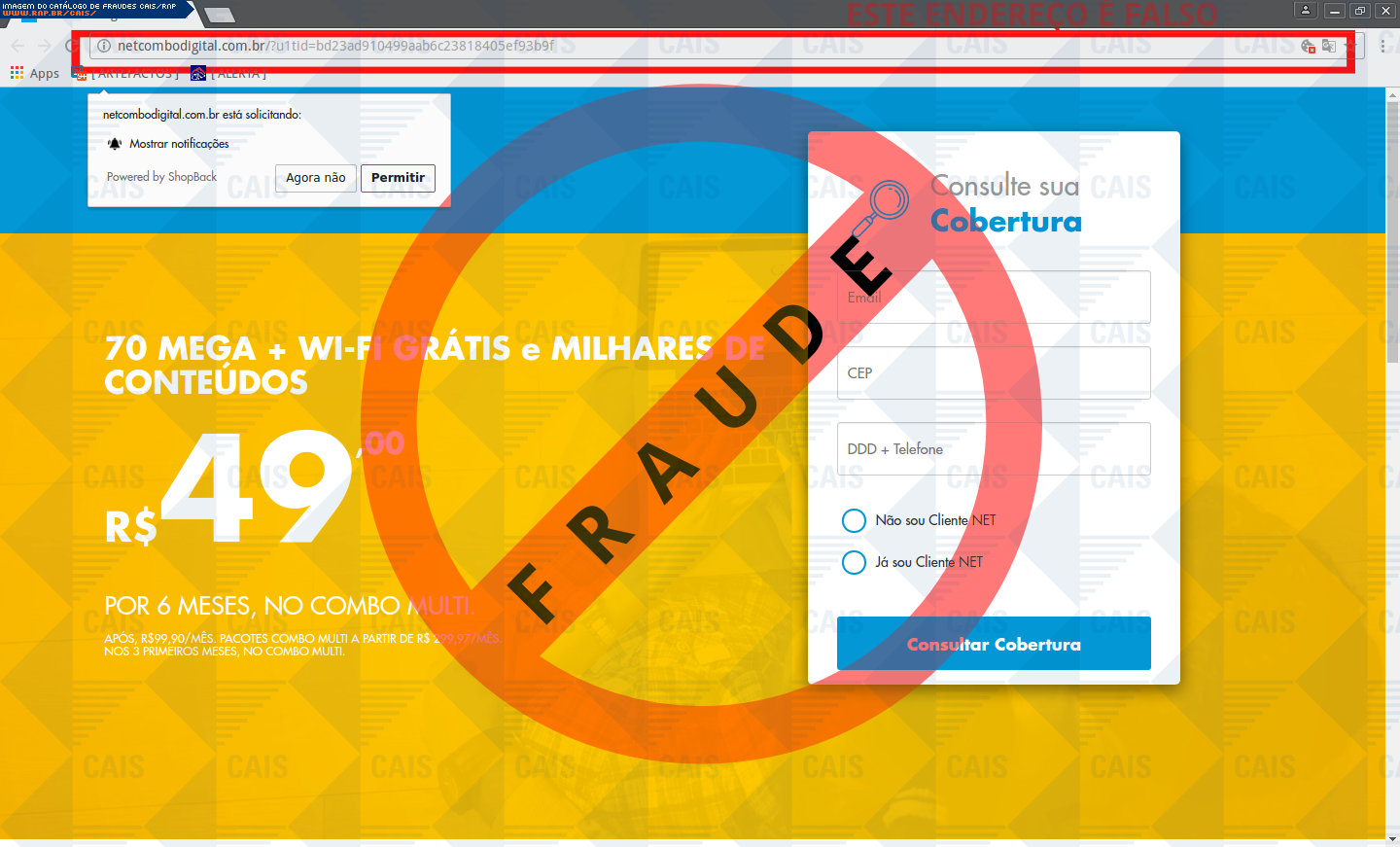Open the ARTEFACTOS bookmark folder

126,73
